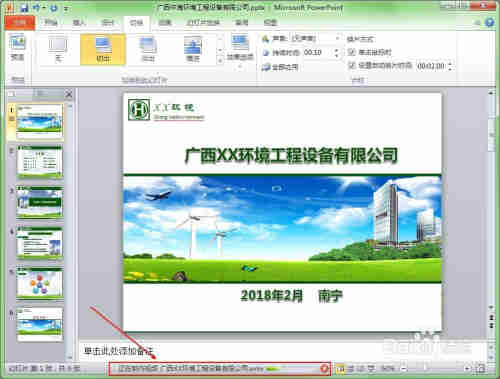The height and width of the screenshot is (379, 500).
Task: Toggle On Mouse Click (单击鼠标时) checkbox
Action: [351, 52]
